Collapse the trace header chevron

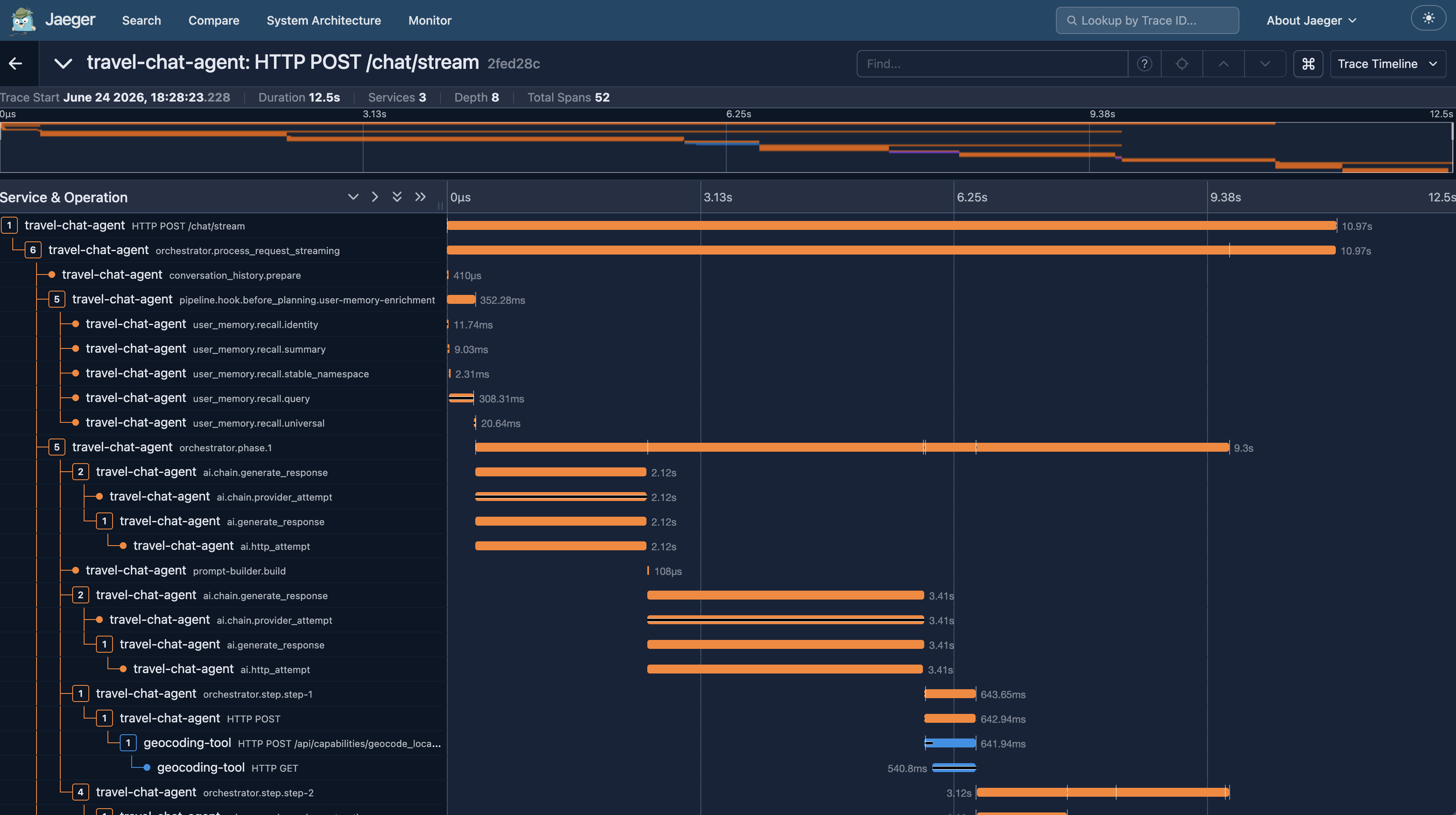63,63
